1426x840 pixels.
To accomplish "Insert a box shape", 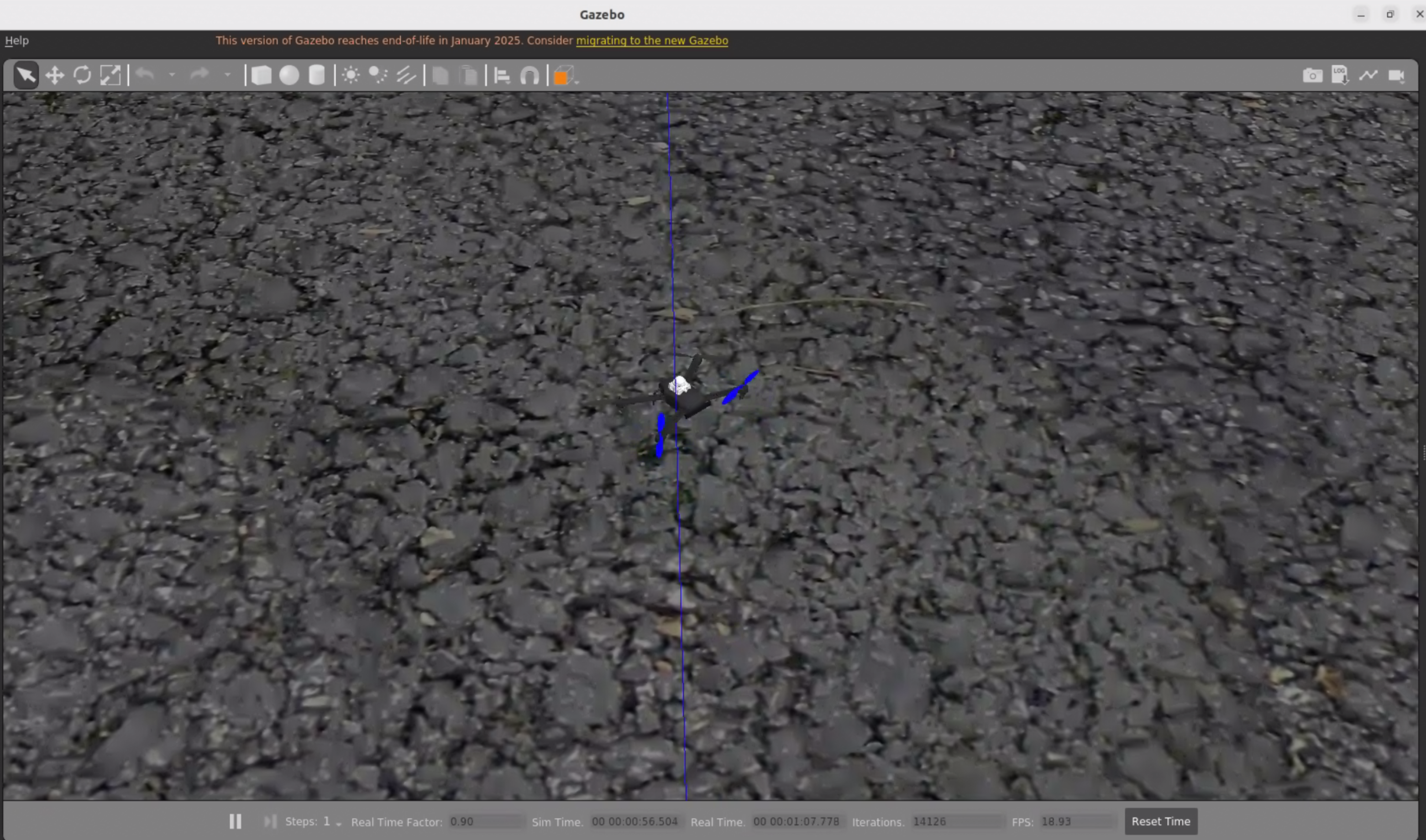I will coord(261,75).
